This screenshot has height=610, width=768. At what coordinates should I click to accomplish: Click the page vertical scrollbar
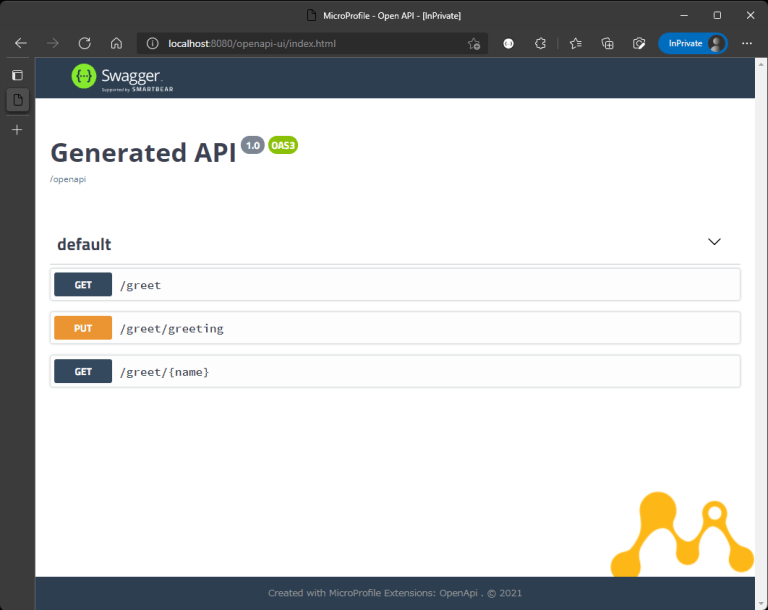[762, 332]
